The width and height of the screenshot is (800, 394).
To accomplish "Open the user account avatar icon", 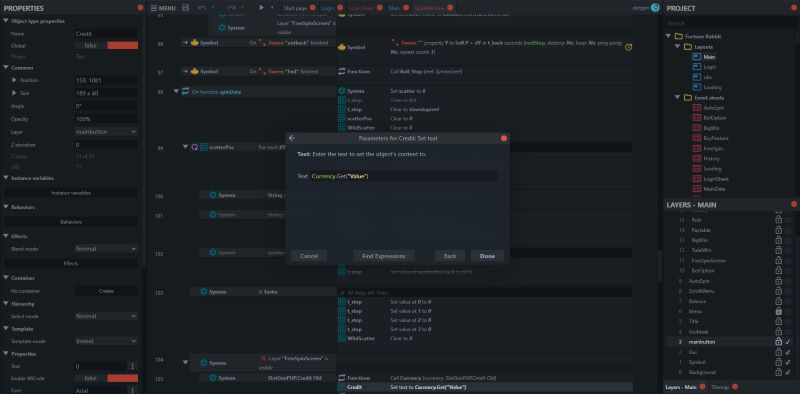I will (655, 8).
